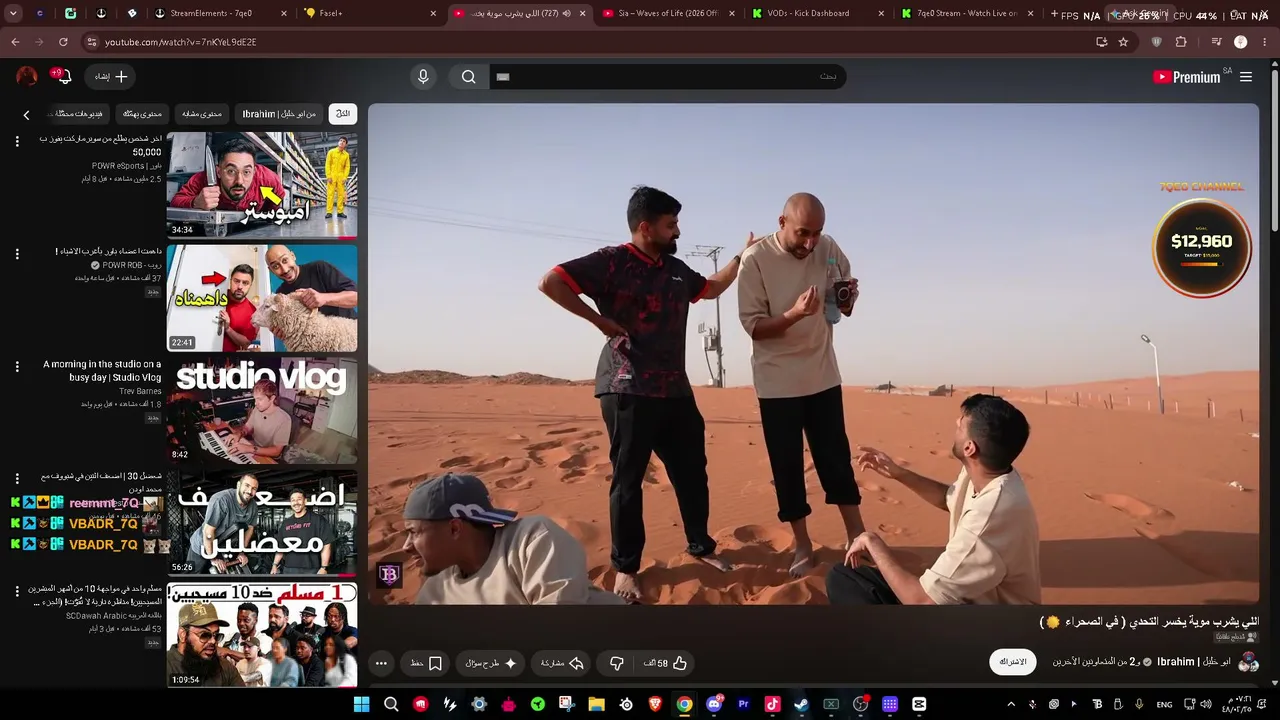Image resolution: width=1280 pixels, height=720 pixels.
Task: Expand more filter chips with the arrow
Action: [26, 114]
